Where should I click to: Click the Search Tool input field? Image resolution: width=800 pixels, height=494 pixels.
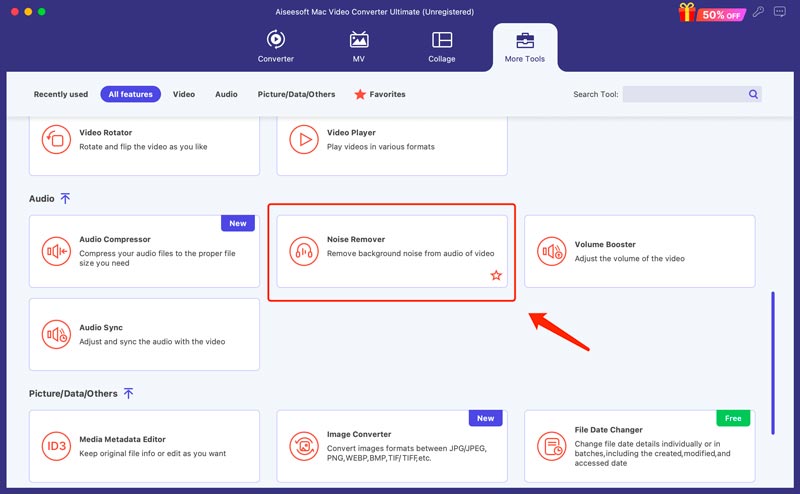click(x=685, y=94)
